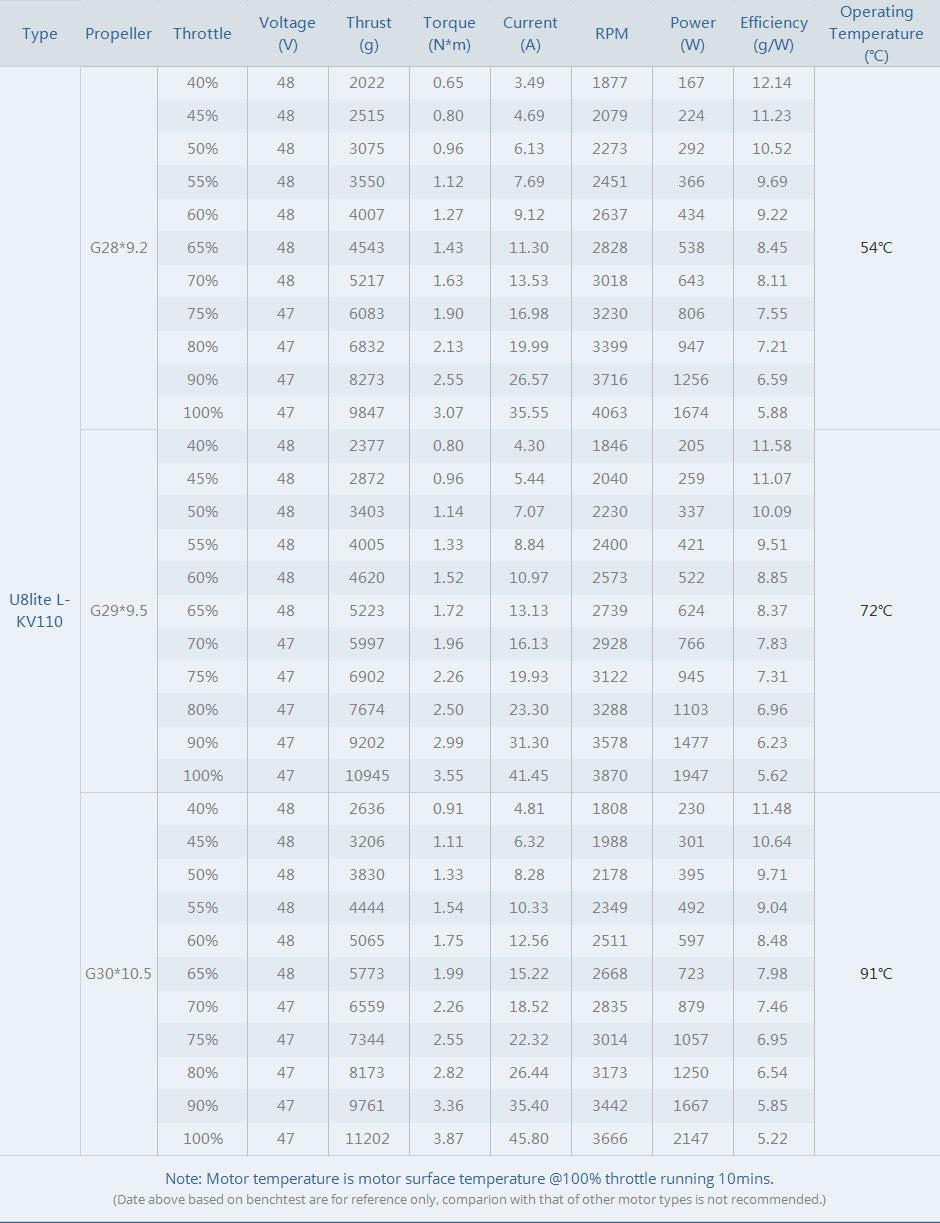Click the 2147 power value
This screenshot has width=940, height=1223.
click(692, 1139)
